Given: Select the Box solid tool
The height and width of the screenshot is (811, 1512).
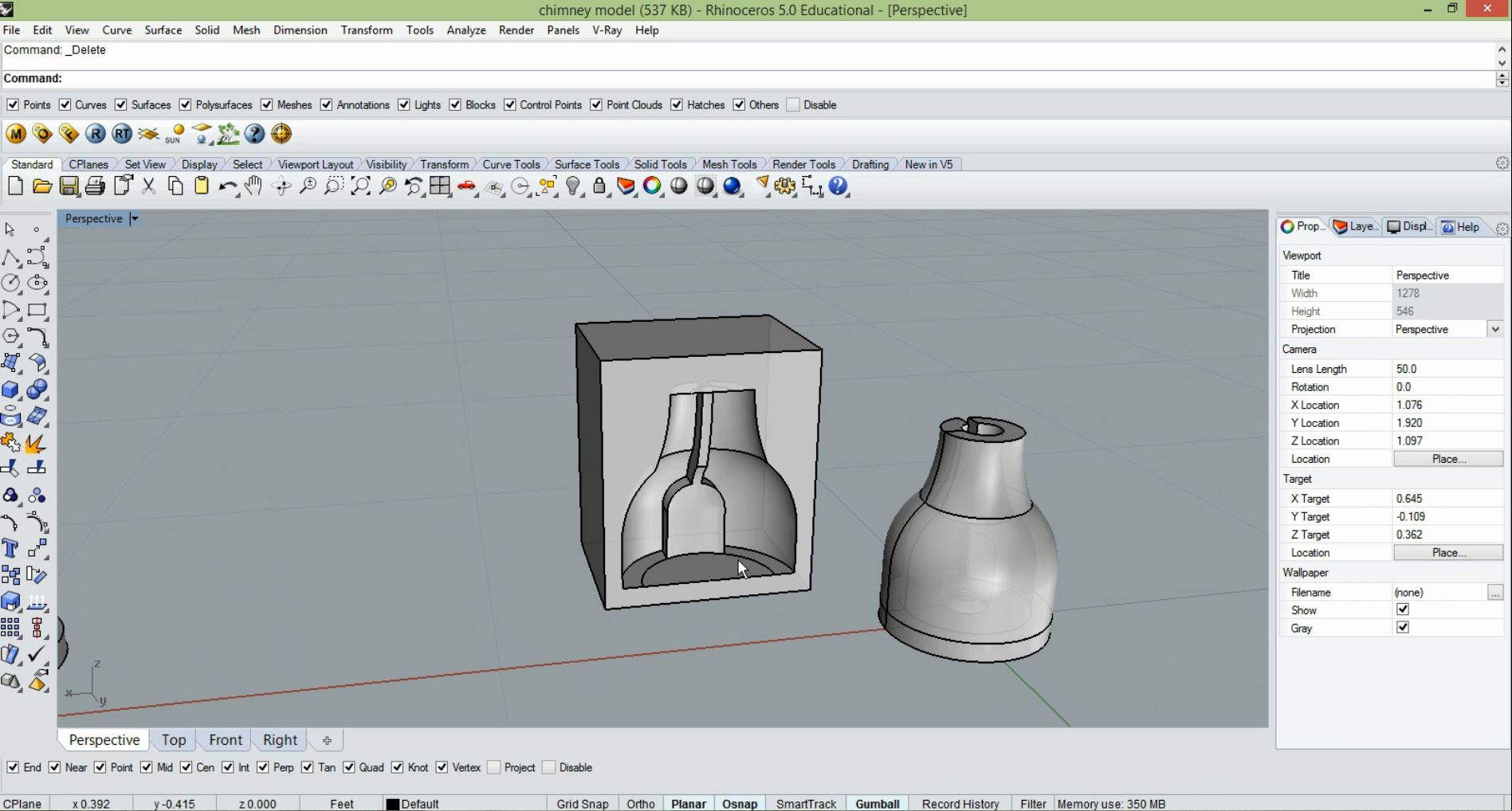Looking at the screenshot, I should 11,390.
